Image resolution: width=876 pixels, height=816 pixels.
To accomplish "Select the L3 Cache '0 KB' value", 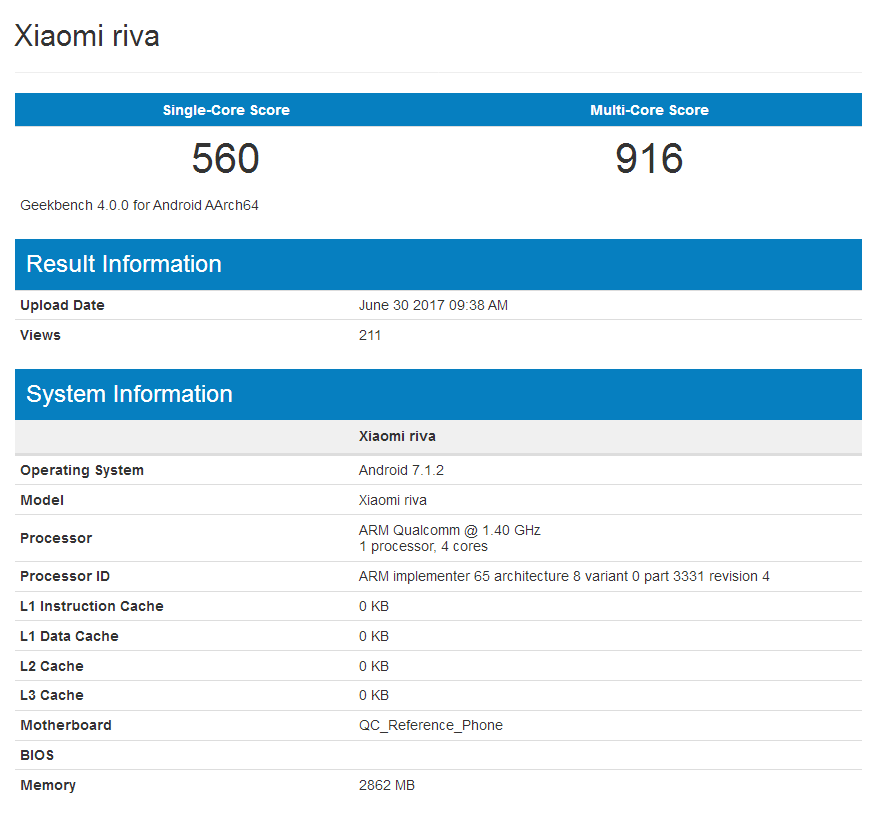I will pyautogui.click(x=374, y=695).
